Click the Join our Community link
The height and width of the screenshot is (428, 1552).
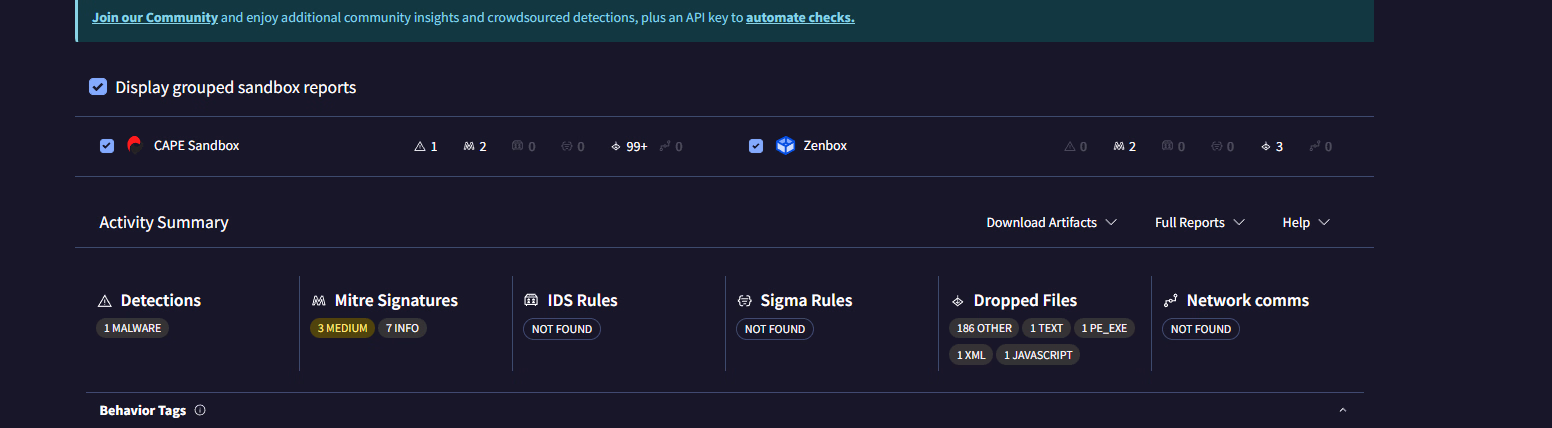pos(155,17)
